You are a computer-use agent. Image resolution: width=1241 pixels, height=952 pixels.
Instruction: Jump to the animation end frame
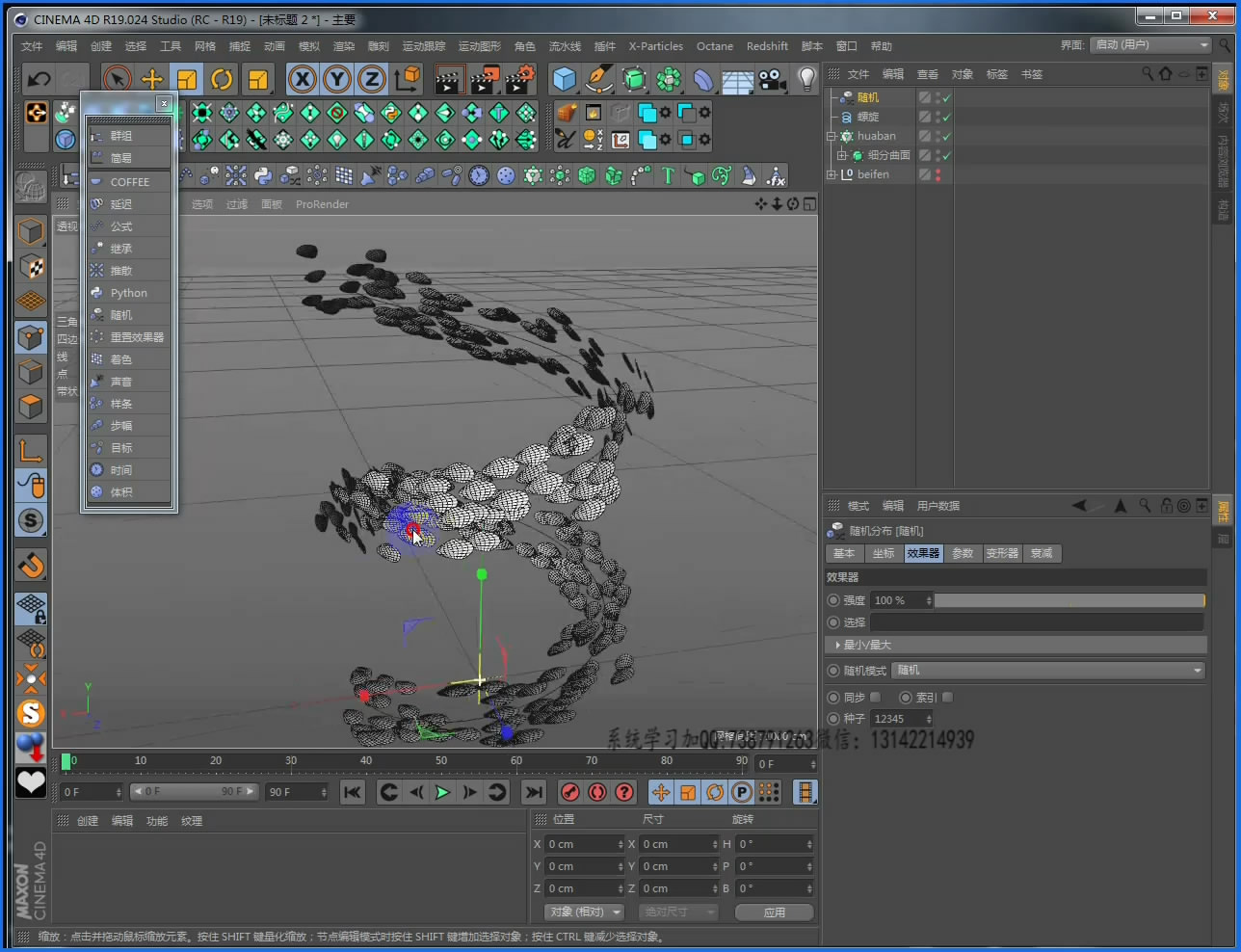point(533,792)
